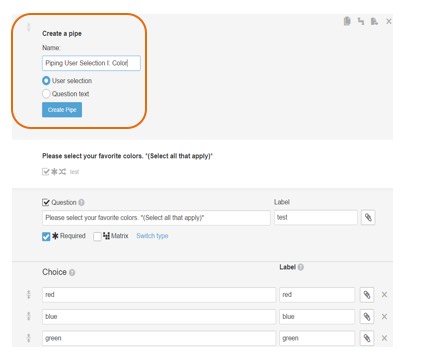Click the drag handle of the blue choice

tap(29, 316)
